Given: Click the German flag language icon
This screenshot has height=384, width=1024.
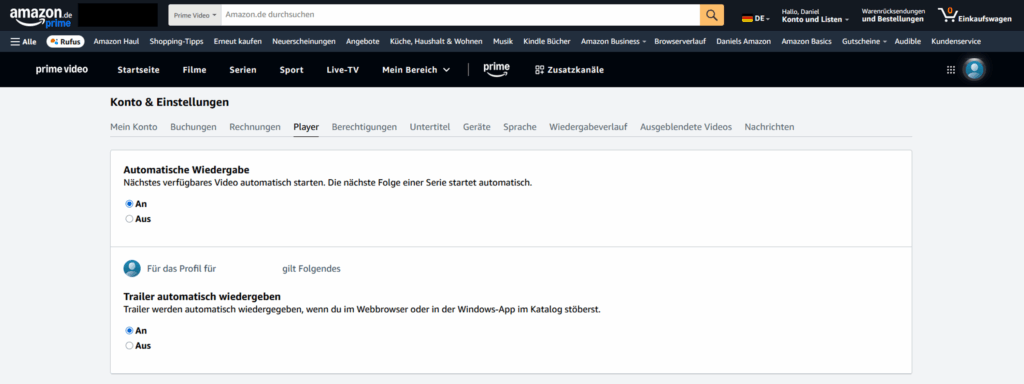Looking at the screenshot, I should [748, 19].
